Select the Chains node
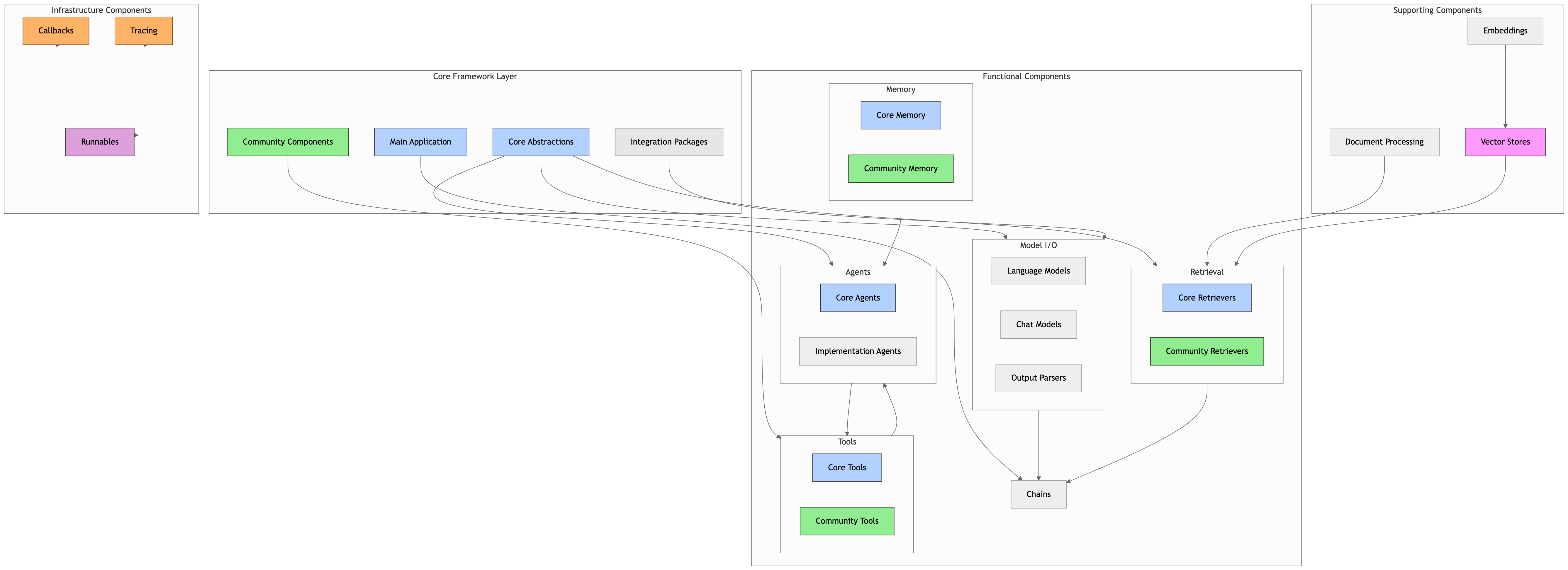The width and height of the screenshot is (1568, 570). coord(1038,494)
